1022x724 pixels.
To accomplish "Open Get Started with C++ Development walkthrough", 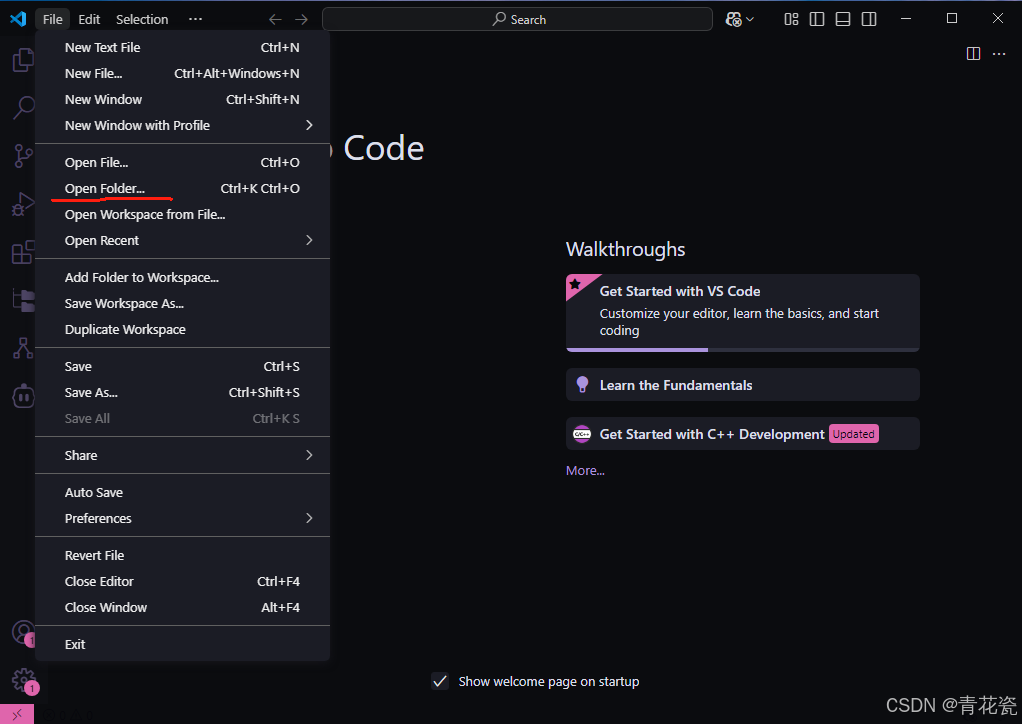I will click(742, 434).
